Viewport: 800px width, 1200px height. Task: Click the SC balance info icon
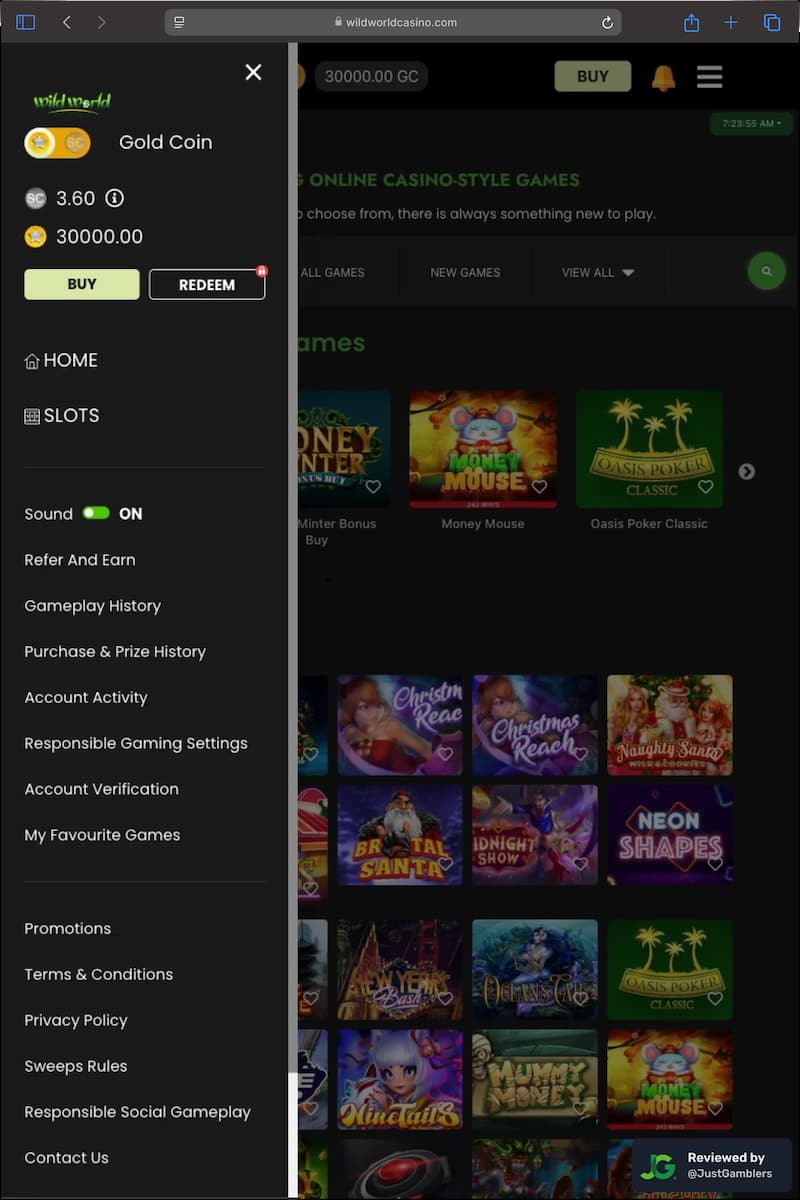(114, 198)
